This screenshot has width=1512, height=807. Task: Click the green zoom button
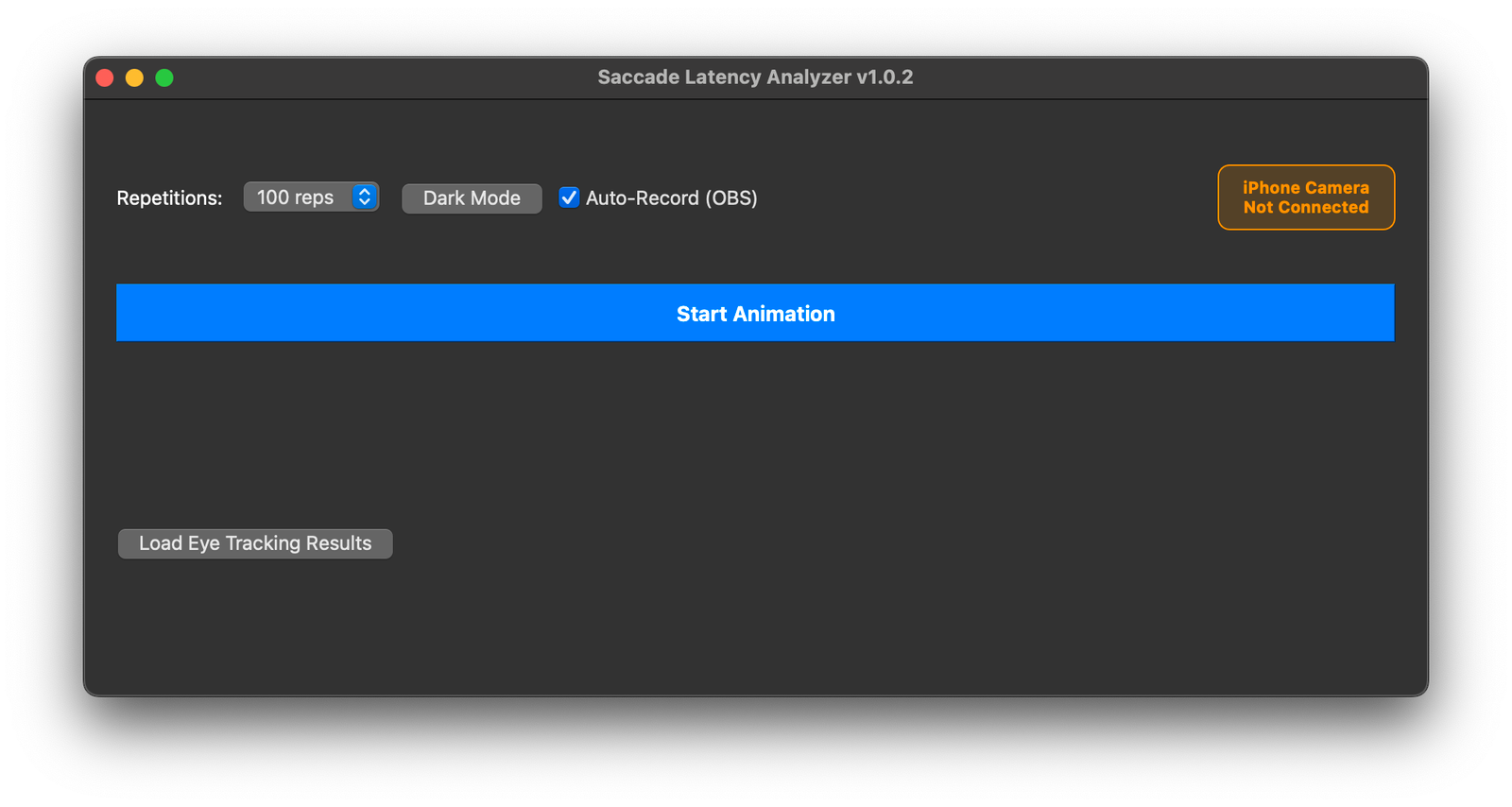tap(163, 77)
